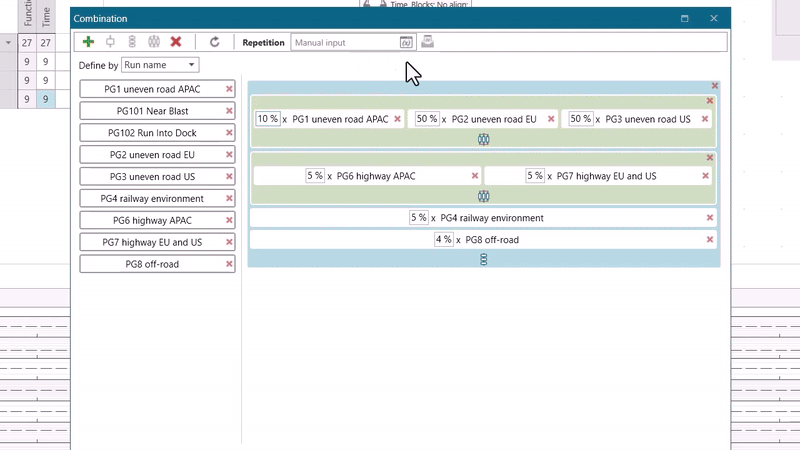The image size is (800, 450).
Task: Expand the dropdown arrow beside row 27
Action: (x=9, y=43)
